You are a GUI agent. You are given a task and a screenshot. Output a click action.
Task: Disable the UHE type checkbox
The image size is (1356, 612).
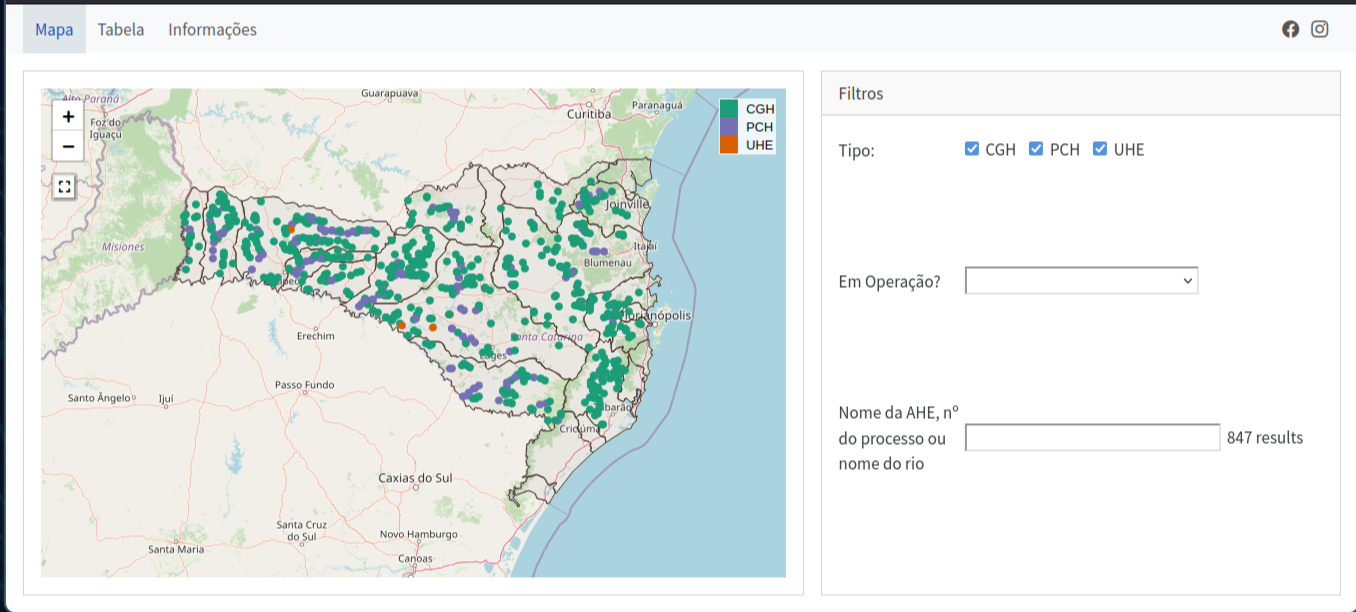coord(1100,149)
